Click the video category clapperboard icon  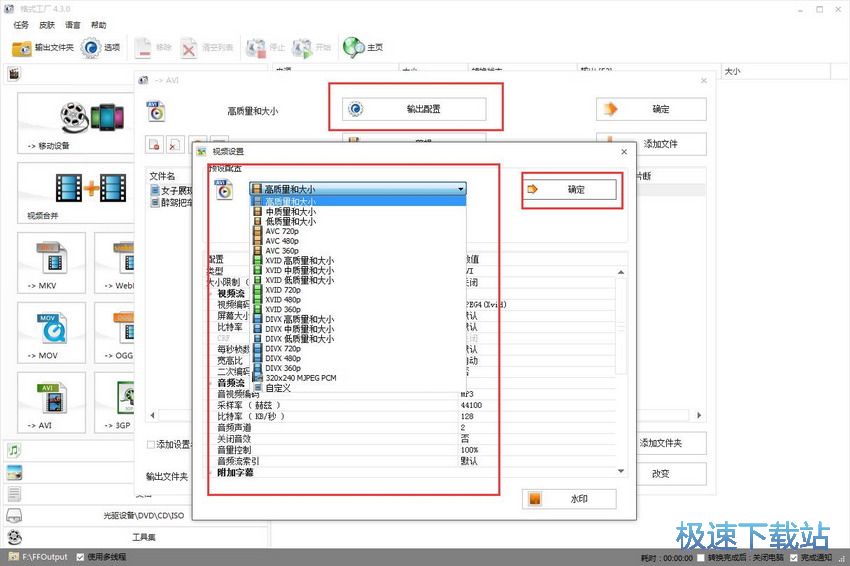click(x=14, y=73)
